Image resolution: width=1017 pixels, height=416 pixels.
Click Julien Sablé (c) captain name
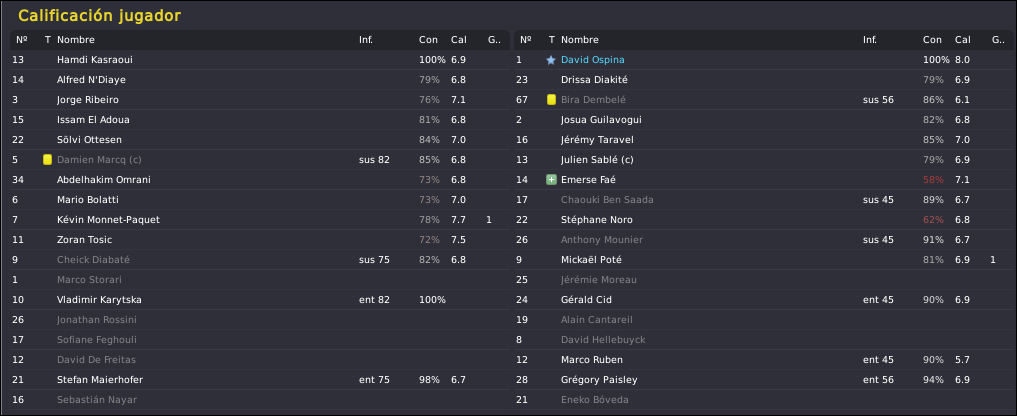(598, 160)
